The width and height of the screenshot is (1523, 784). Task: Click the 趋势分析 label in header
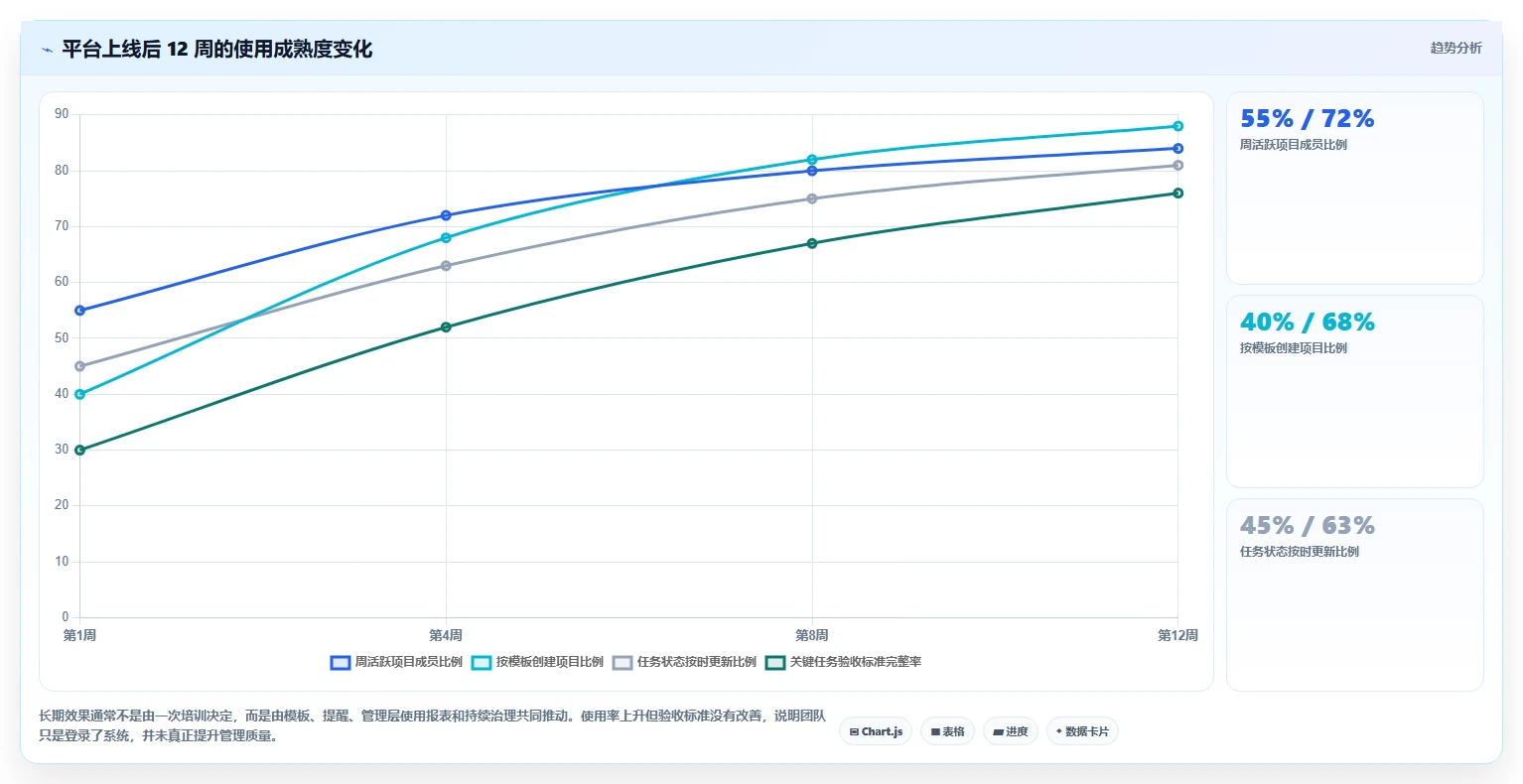(x=1455, y=48)
